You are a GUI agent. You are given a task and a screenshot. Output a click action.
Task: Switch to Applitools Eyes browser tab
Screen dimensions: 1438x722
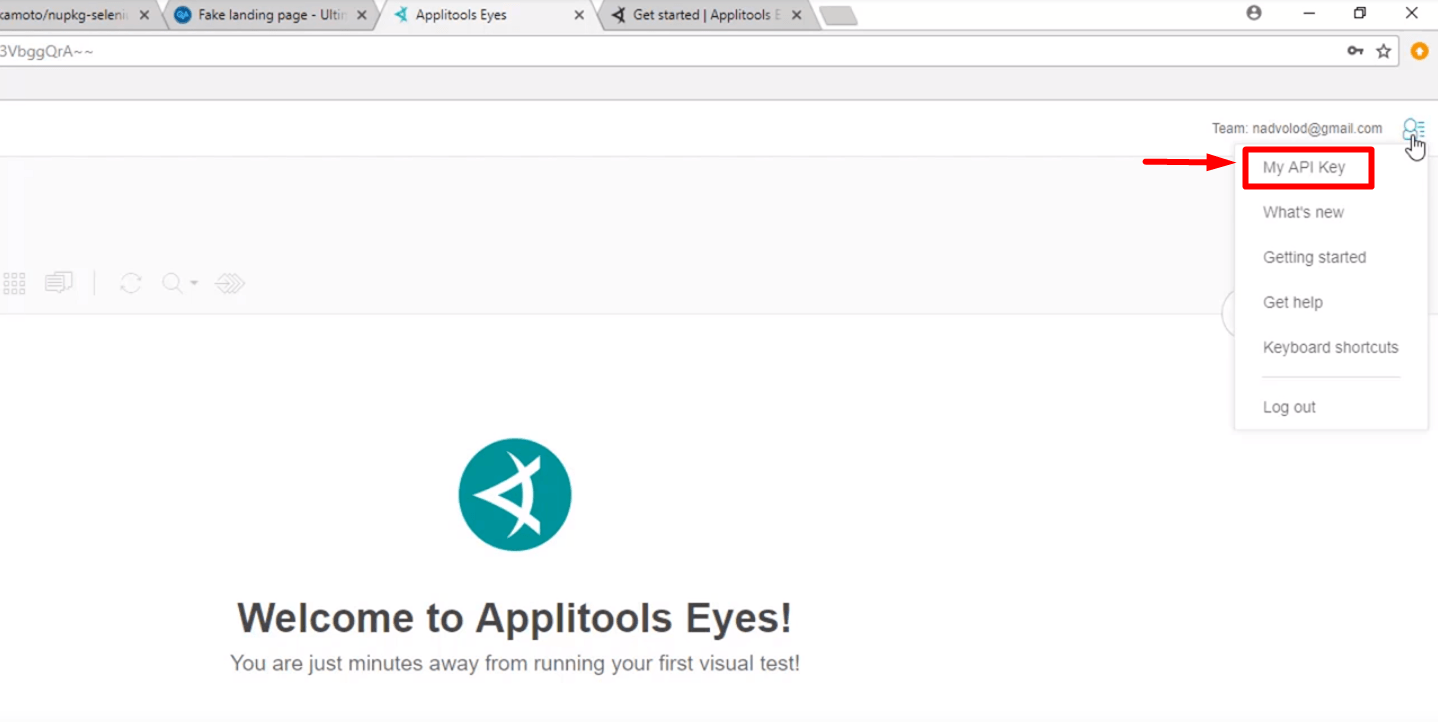pos(490,15)
